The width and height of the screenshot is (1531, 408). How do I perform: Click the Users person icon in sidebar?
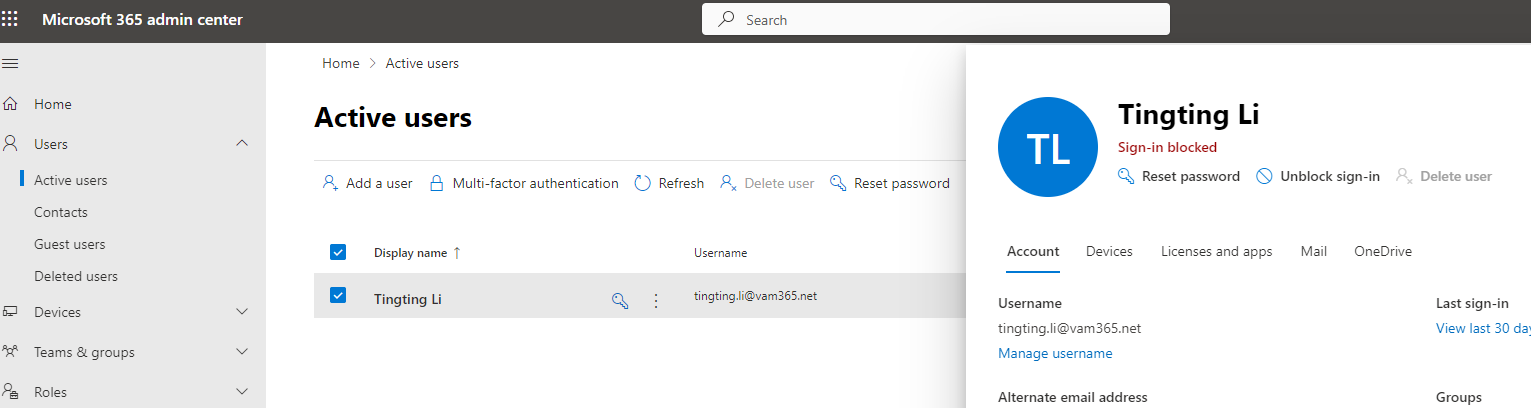[11, 144]
